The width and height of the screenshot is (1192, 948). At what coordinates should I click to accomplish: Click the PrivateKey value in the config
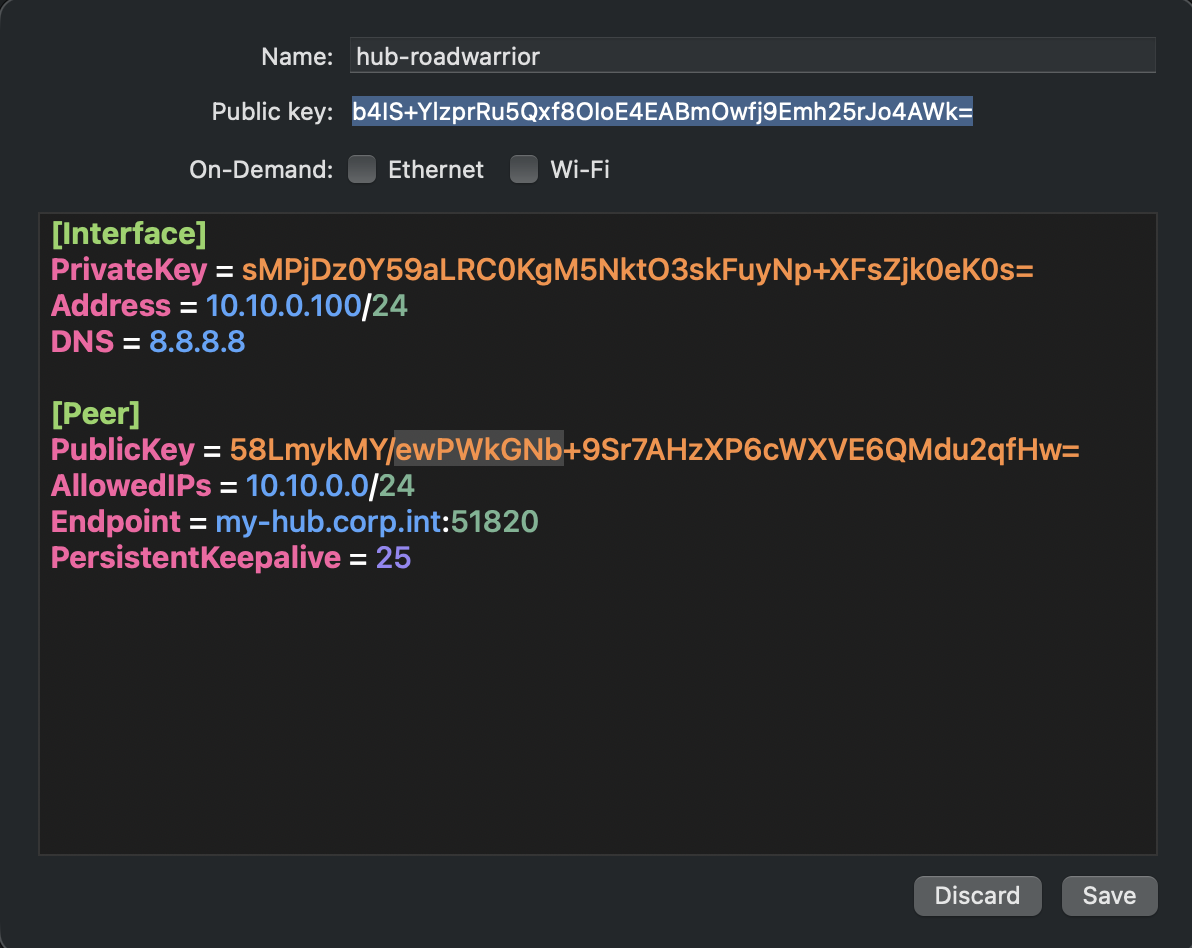coord(637,270)
